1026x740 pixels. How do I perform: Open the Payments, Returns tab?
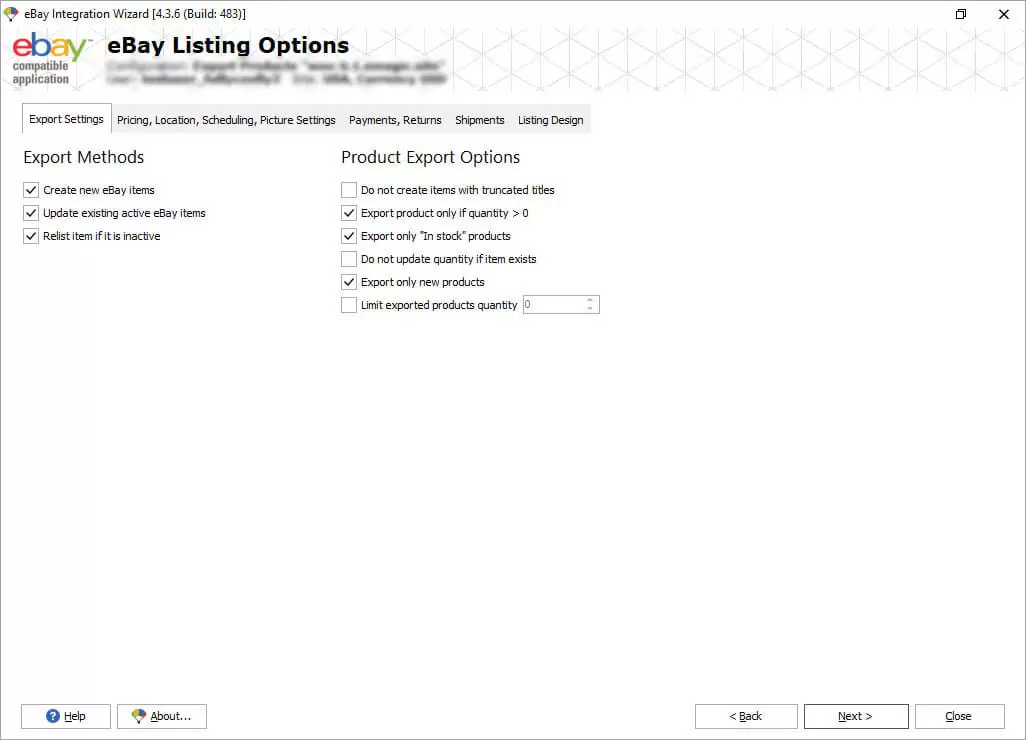coord(395,120)
